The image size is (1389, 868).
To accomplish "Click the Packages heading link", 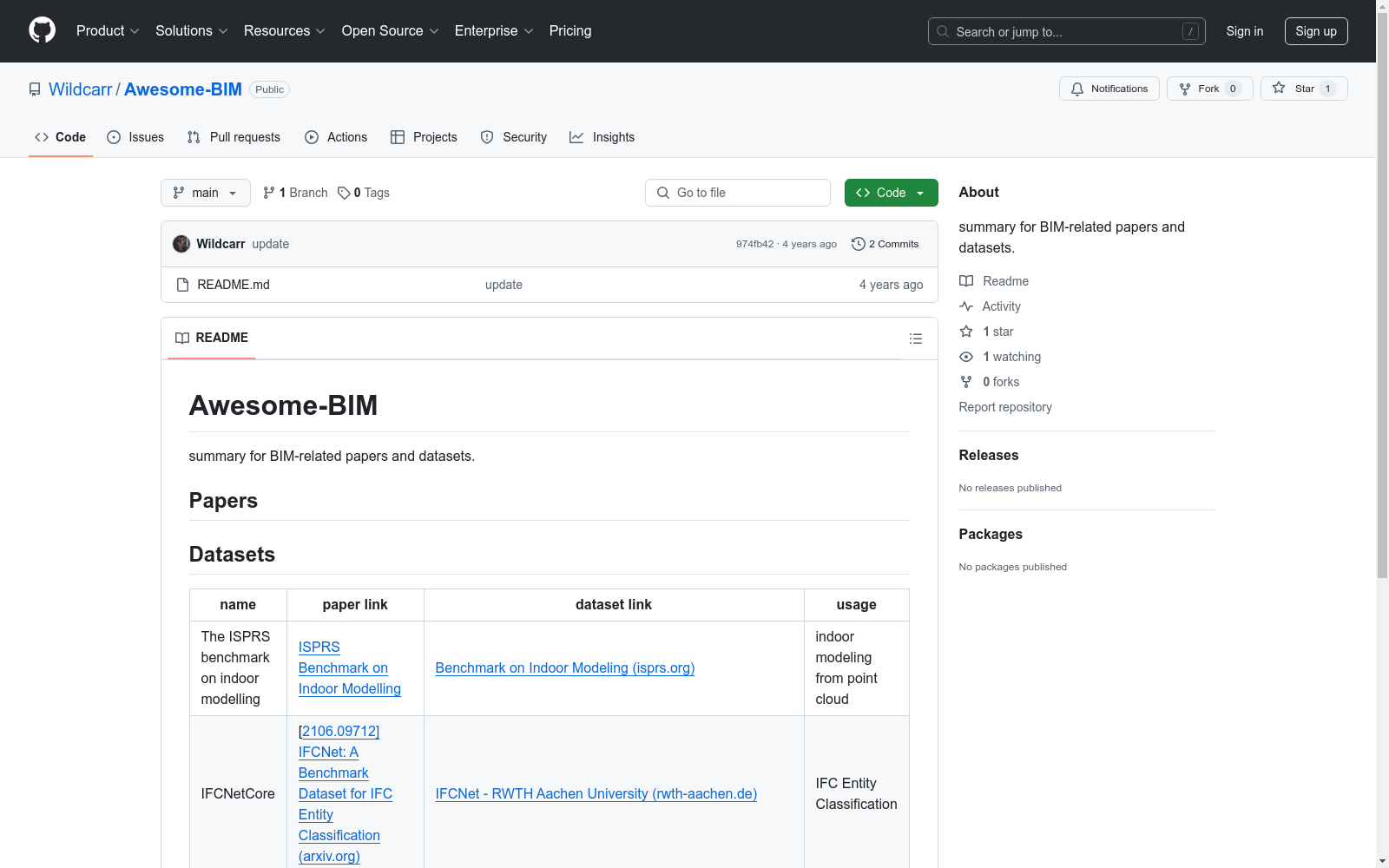I will tap(991, 535).
